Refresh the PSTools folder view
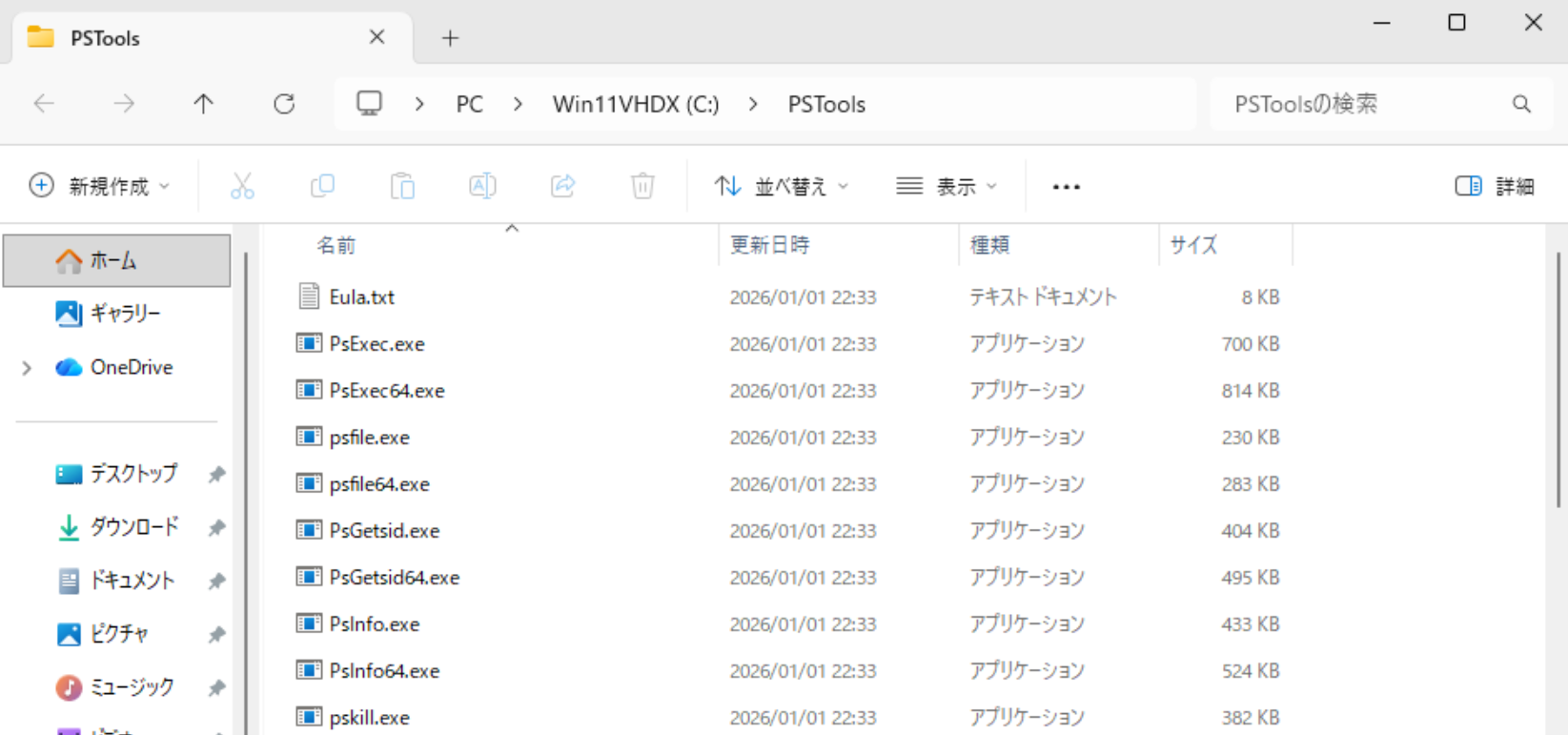 coord(284,104)
